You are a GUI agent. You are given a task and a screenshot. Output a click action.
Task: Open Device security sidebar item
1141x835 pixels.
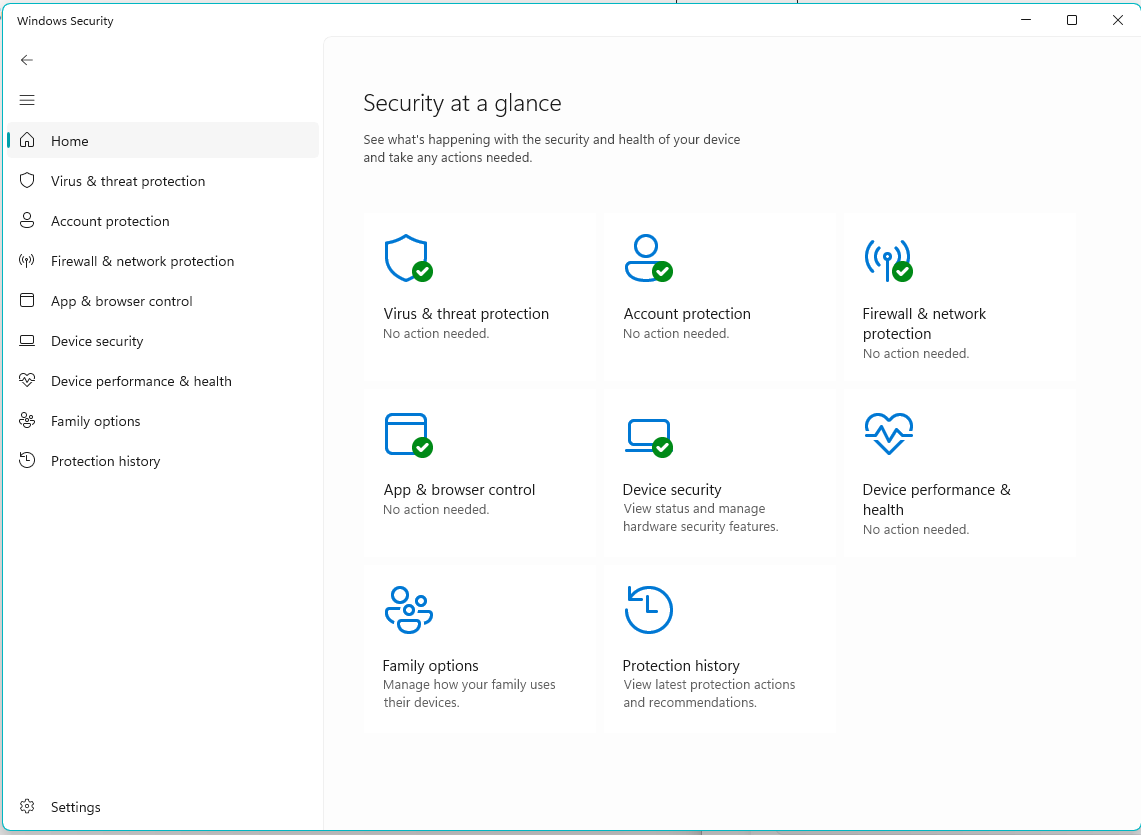pyautogui.click(x=163, y=341)
